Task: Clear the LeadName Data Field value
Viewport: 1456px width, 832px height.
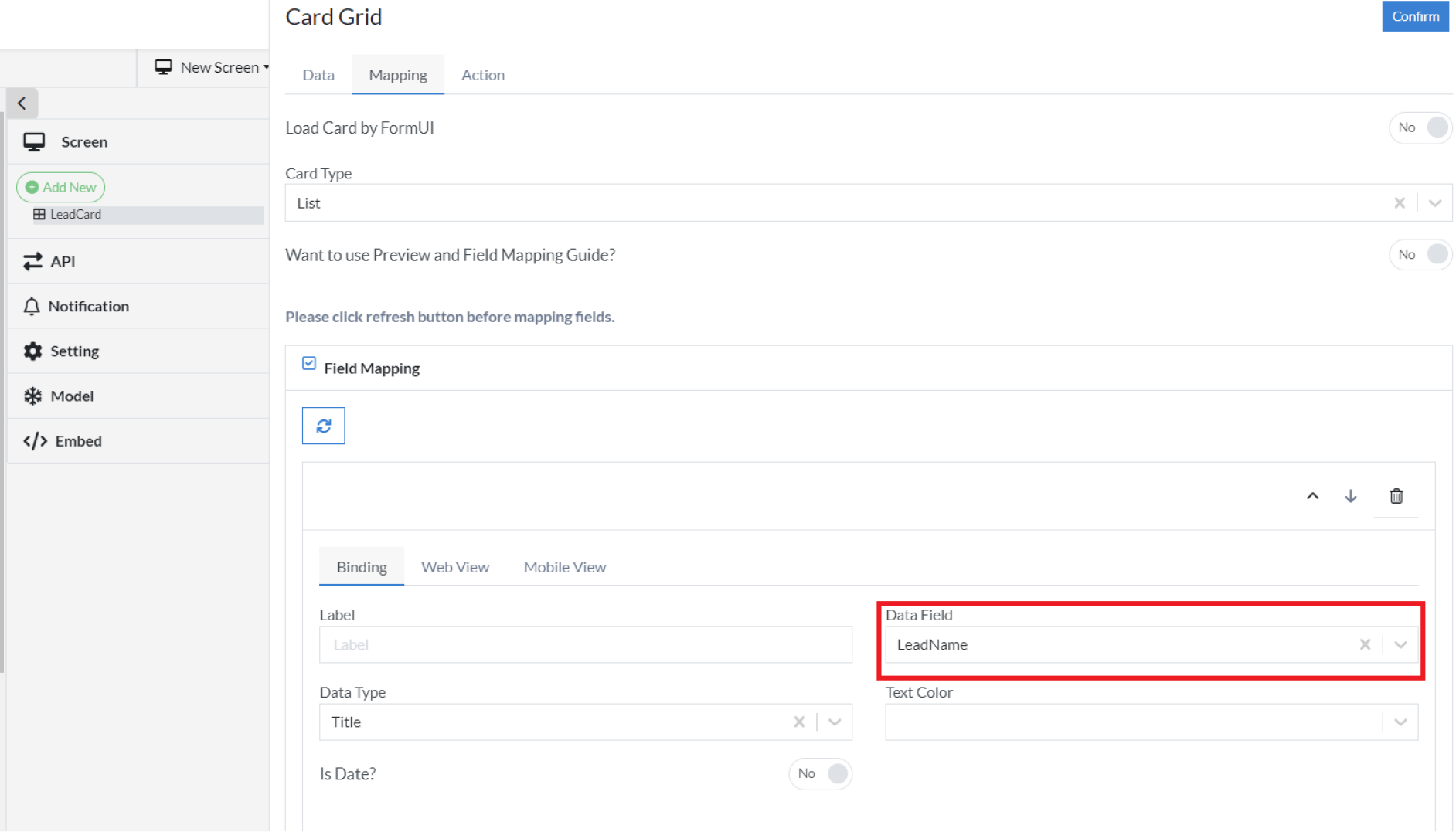Action: [x=1365, y=644]
